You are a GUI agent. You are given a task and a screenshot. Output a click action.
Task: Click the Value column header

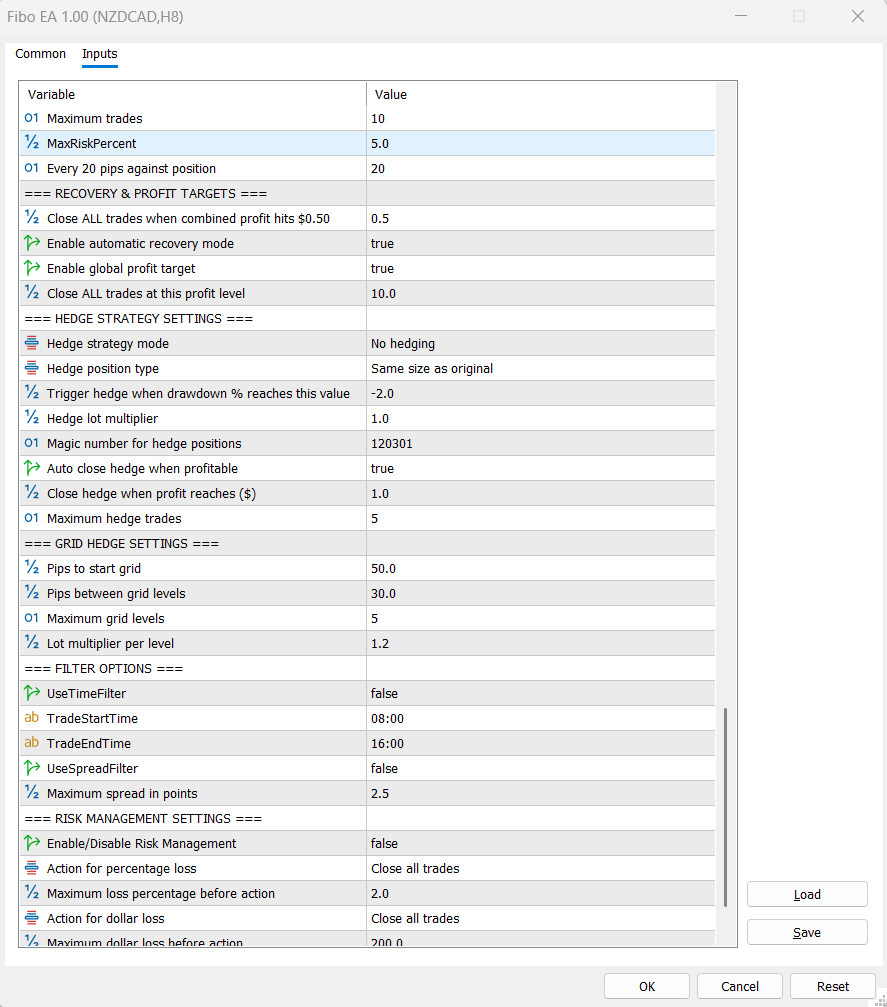(540, 94)
